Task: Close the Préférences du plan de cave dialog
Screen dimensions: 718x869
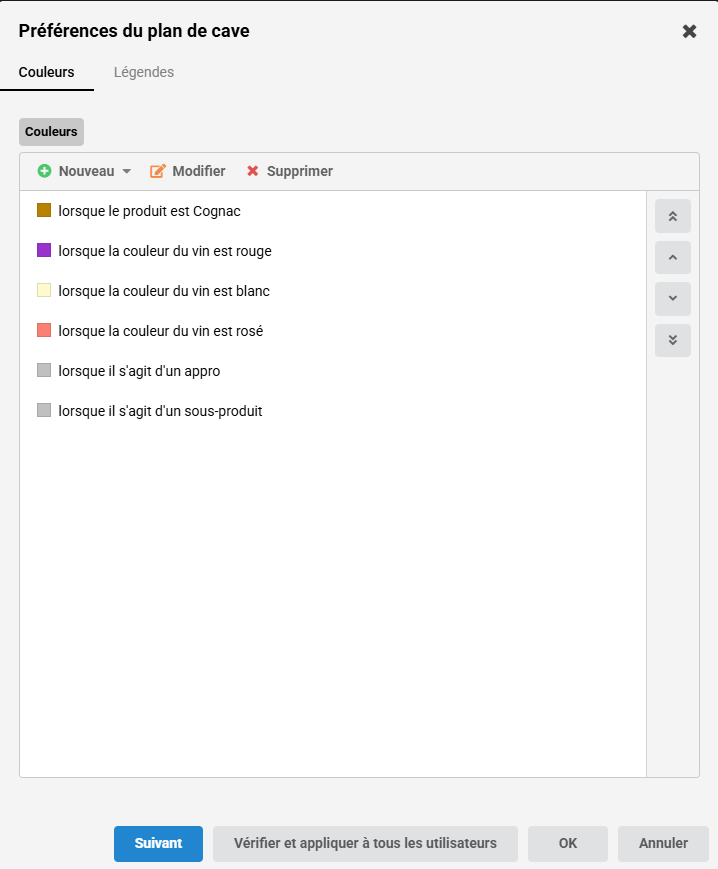Action: pyautogui.click(x=689, y=31)
